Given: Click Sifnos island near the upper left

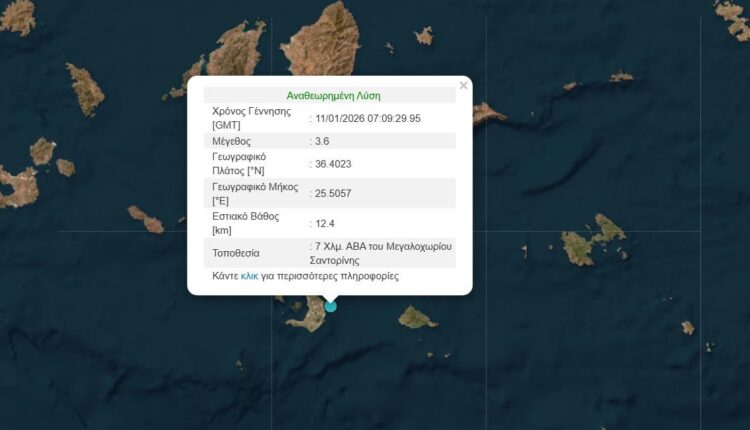Looking at the screenshot, I should (x=84, y=88).
